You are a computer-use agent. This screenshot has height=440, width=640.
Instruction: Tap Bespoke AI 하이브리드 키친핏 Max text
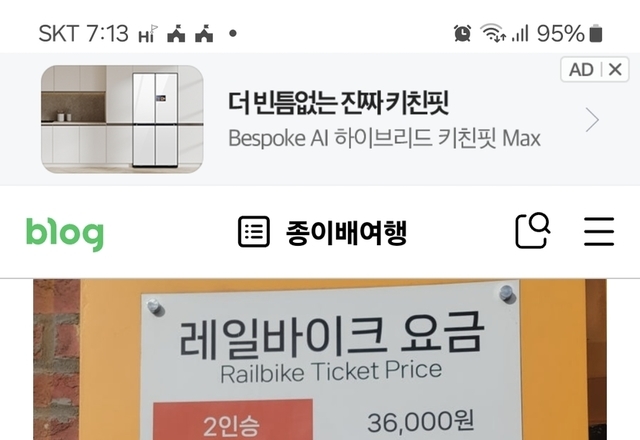(384, 138)
